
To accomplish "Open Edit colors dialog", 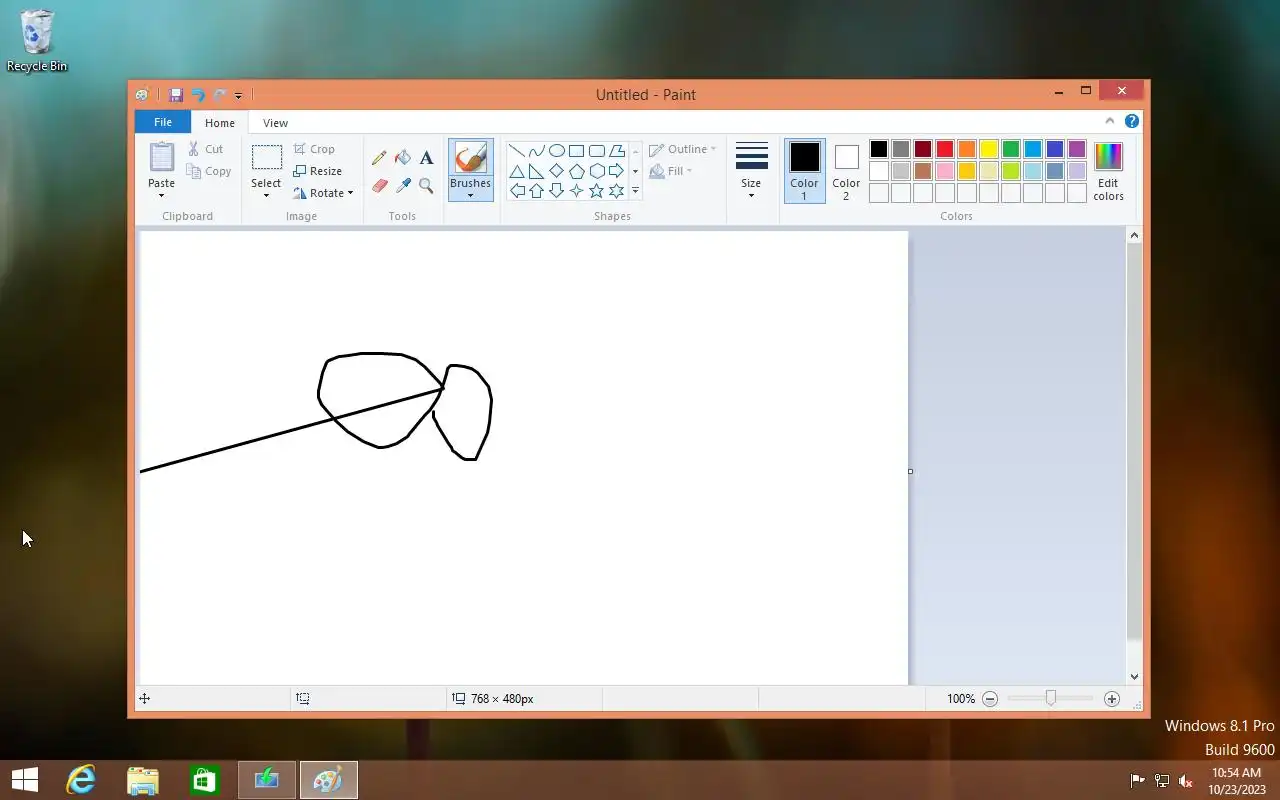I will tap(1108, 170).
